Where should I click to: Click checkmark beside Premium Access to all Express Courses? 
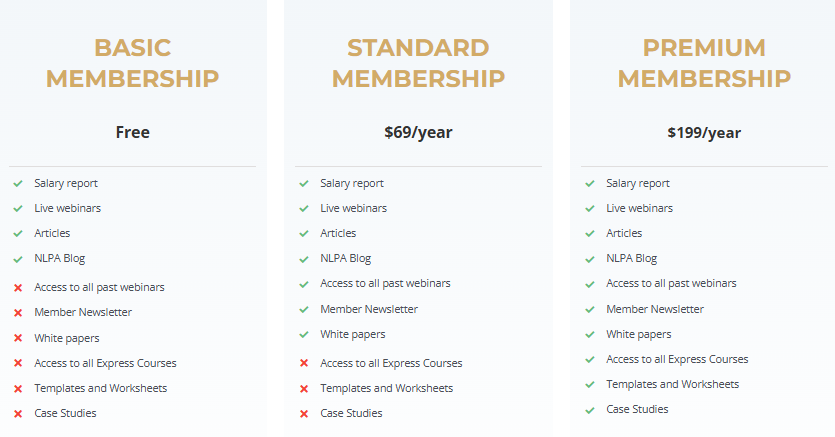(590, 360)
